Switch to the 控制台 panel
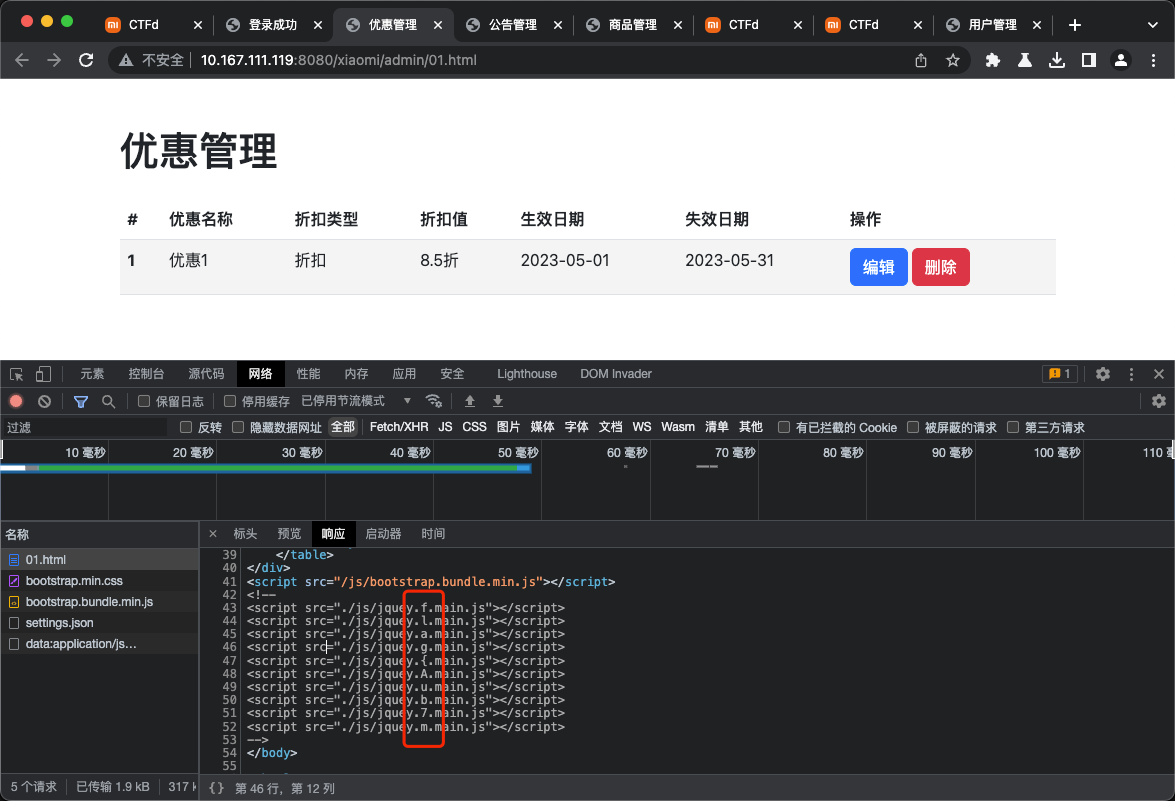The image size is (1175, 801). 146,373
